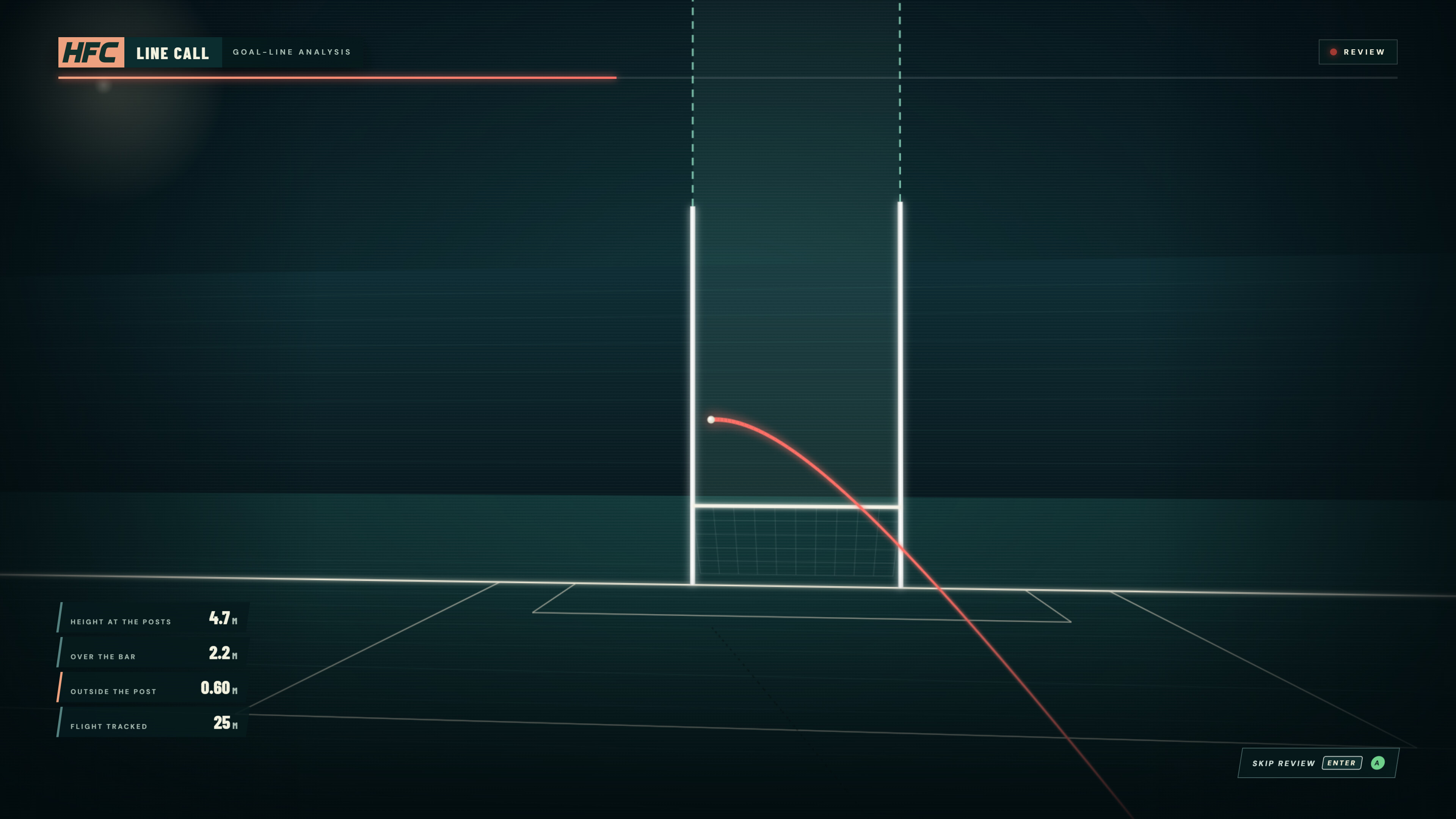This screenshot has width=1456, height=819.
Task: Click the SKIP REVIEW button
Action: coord(1319,763)
